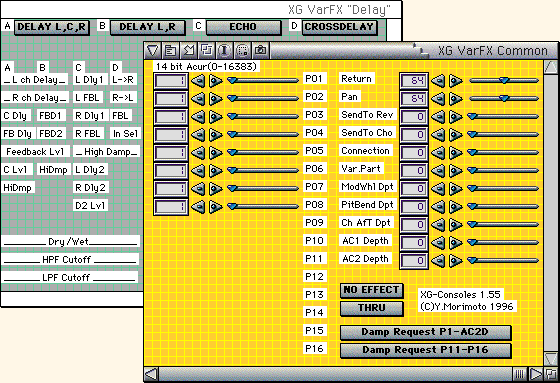The width and height of the screenshot is (560, 383).
Task: Click the Feedback Lvl label
Action: (35, 152)
